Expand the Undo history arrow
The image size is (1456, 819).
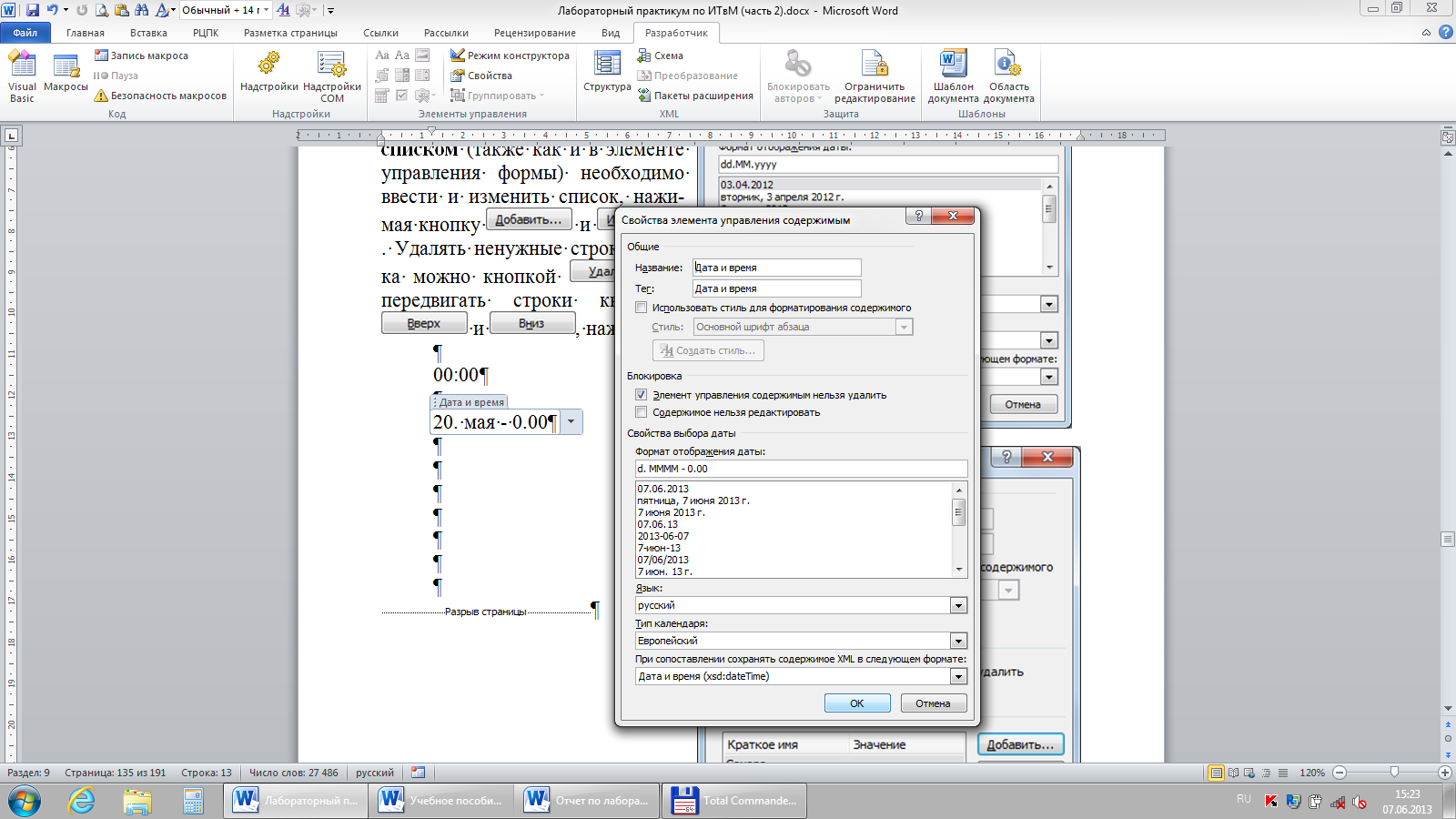tap(66, 10)
